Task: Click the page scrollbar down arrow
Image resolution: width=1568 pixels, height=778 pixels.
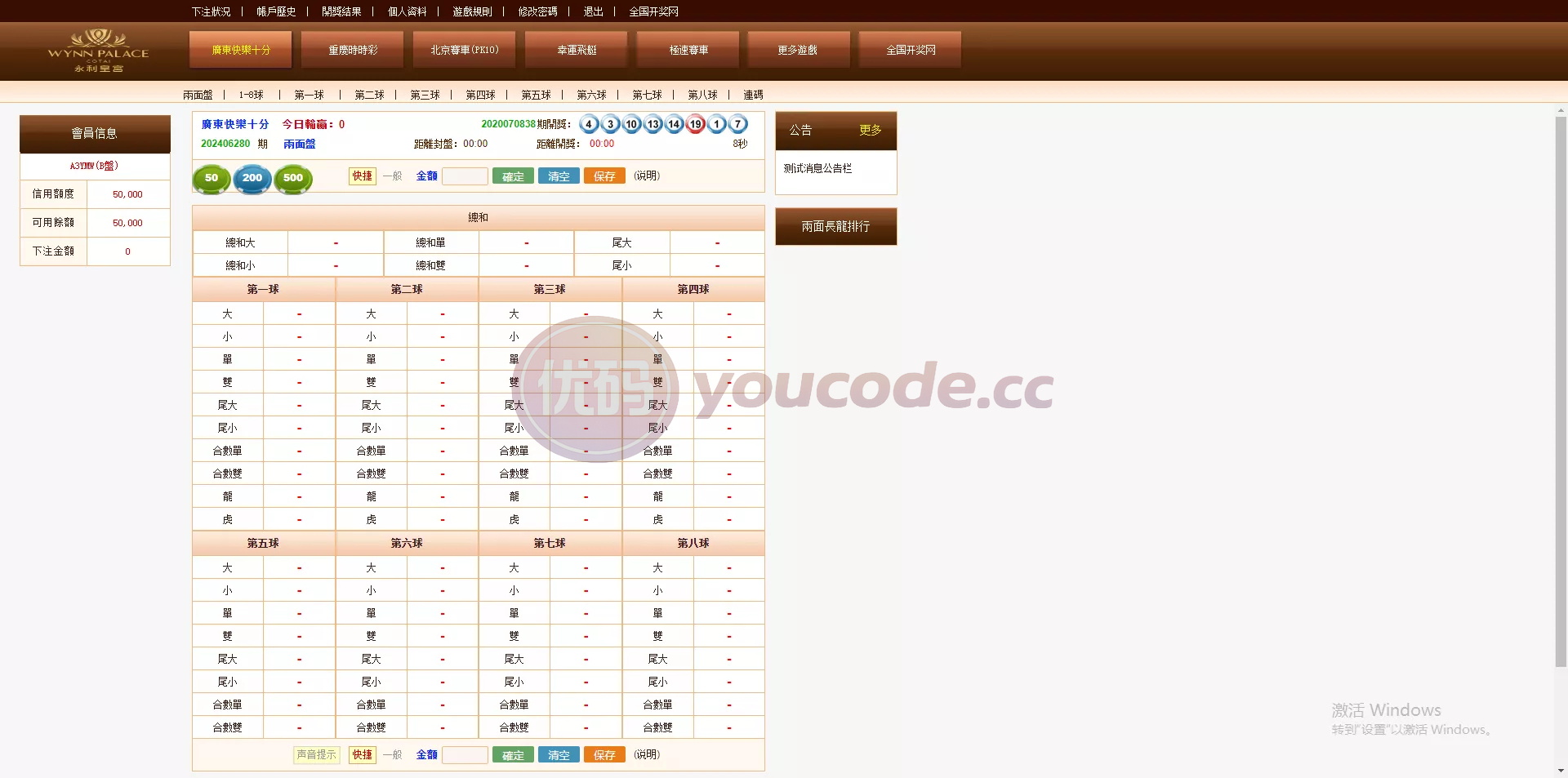Action: click(1561, 771)
